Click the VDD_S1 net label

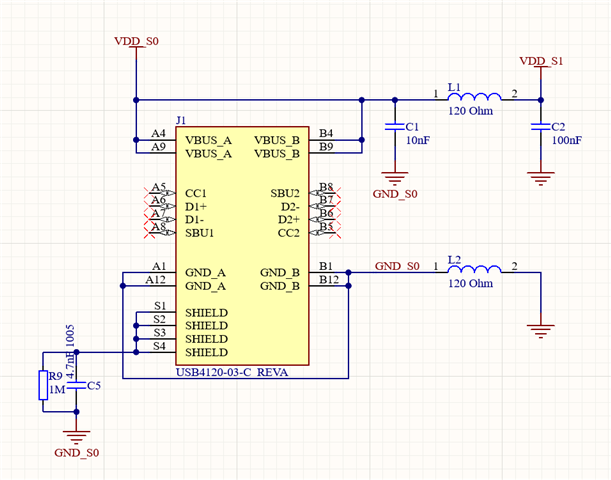tap(541, 61)
